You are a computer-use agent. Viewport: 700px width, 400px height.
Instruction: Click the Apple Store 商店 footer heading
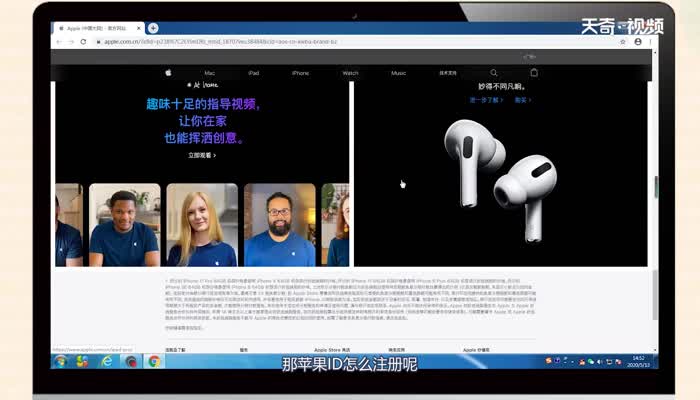(x=332, y=350)
